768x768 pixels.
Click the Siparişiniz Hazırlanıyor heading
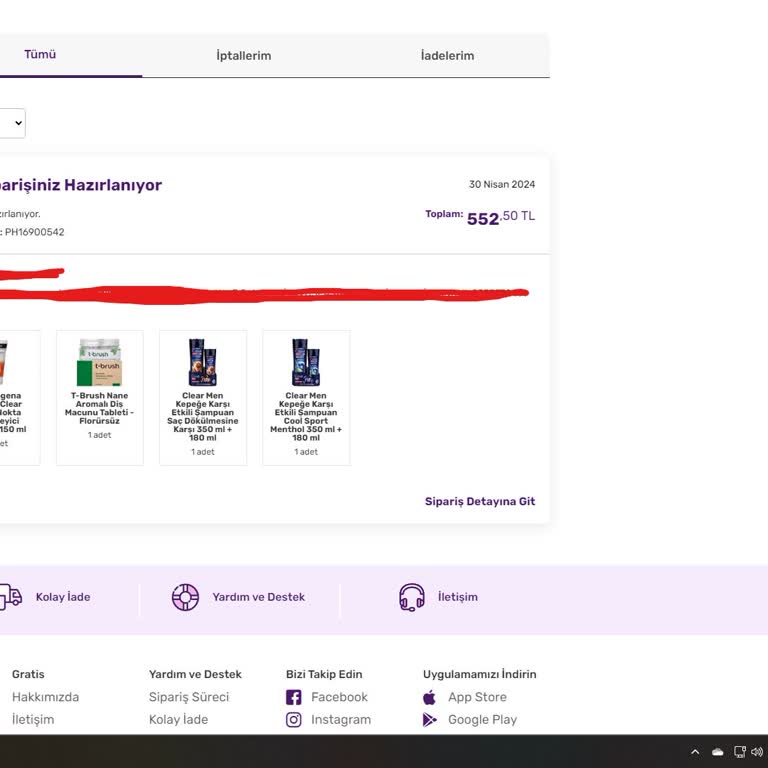point(80,185)
